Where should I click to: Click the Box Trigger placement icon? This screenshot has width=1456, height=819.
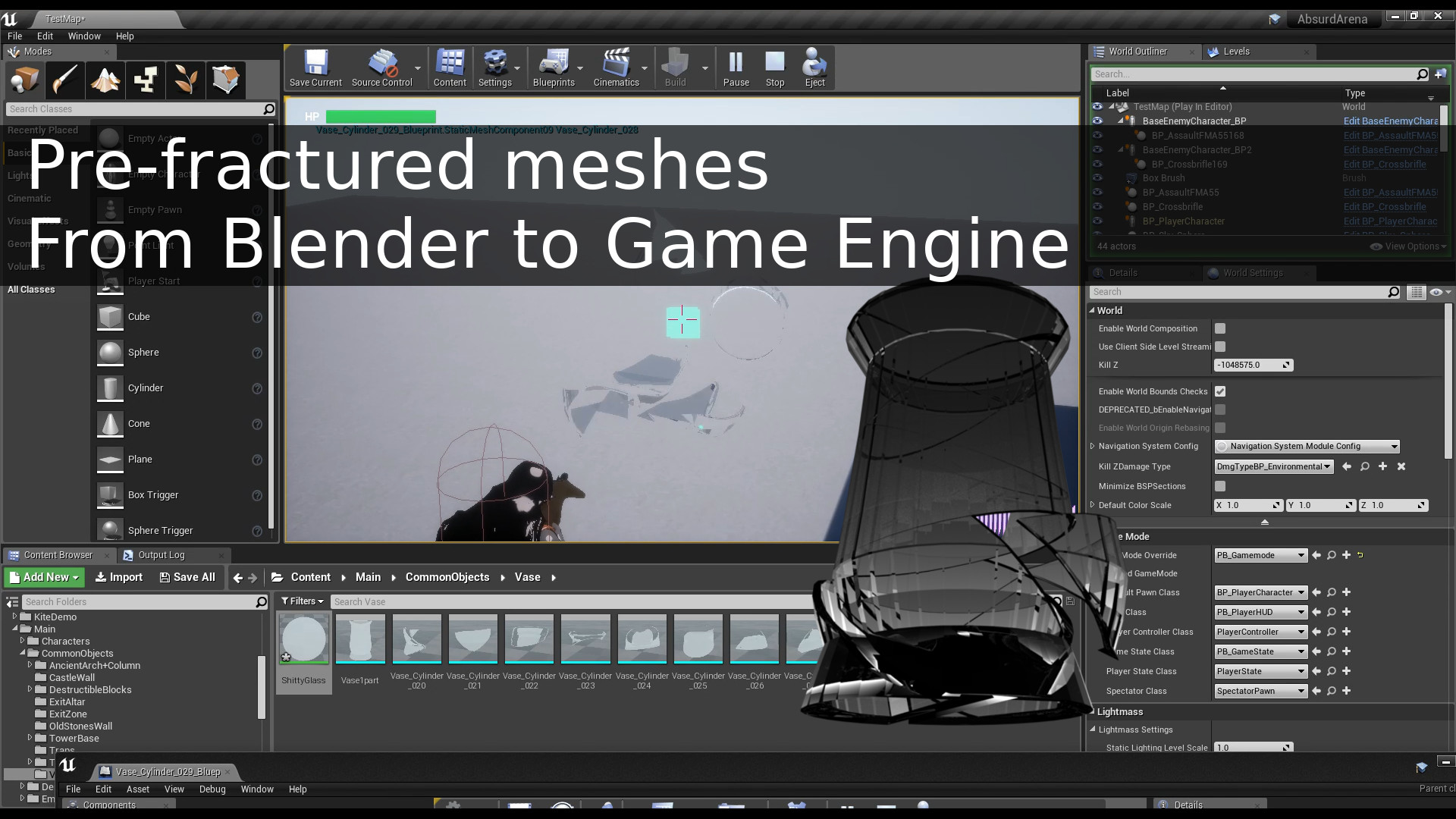110,495
